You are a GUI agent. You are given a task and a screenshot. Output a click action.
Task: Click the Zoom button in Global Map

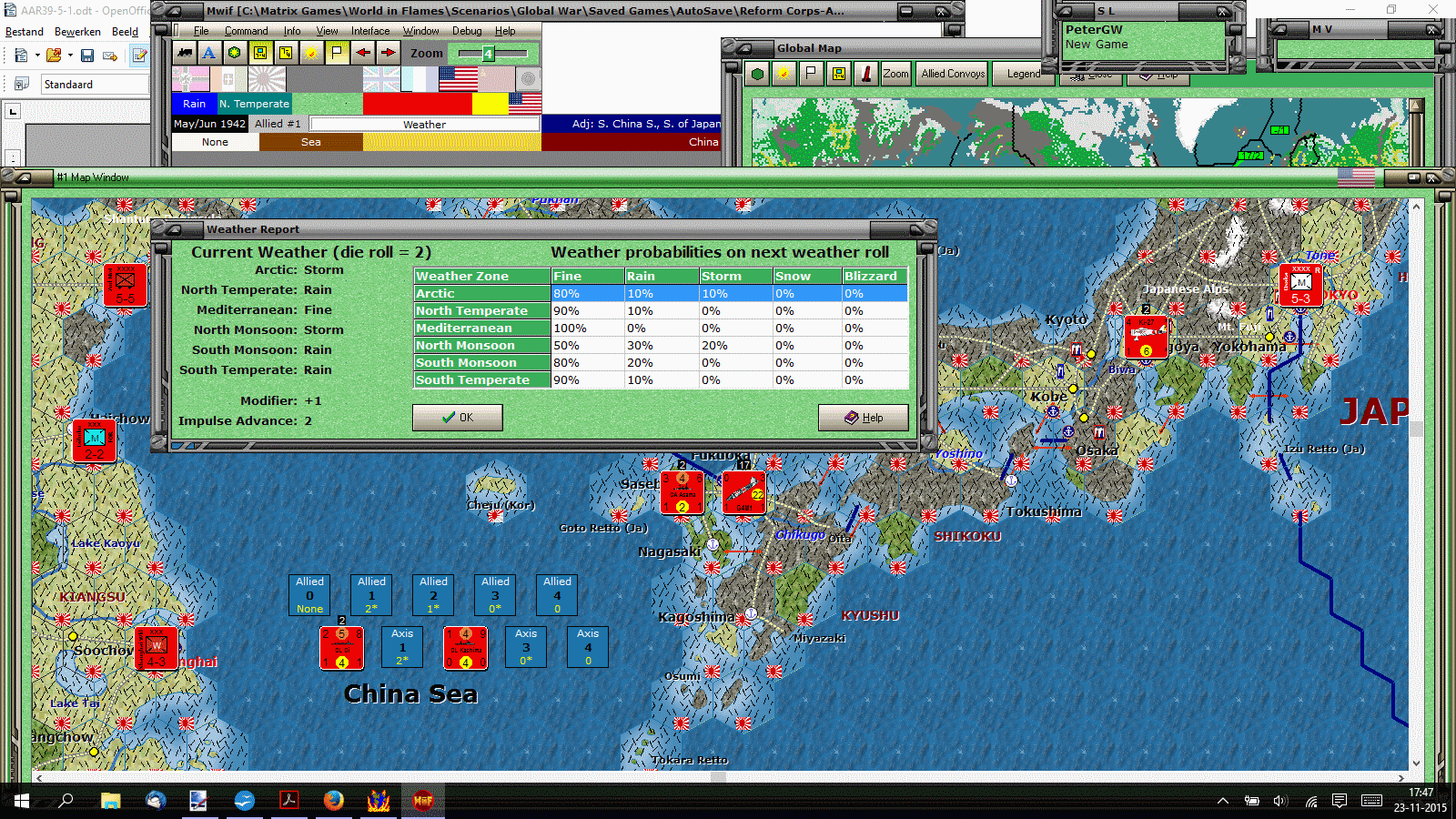[895, 74]
